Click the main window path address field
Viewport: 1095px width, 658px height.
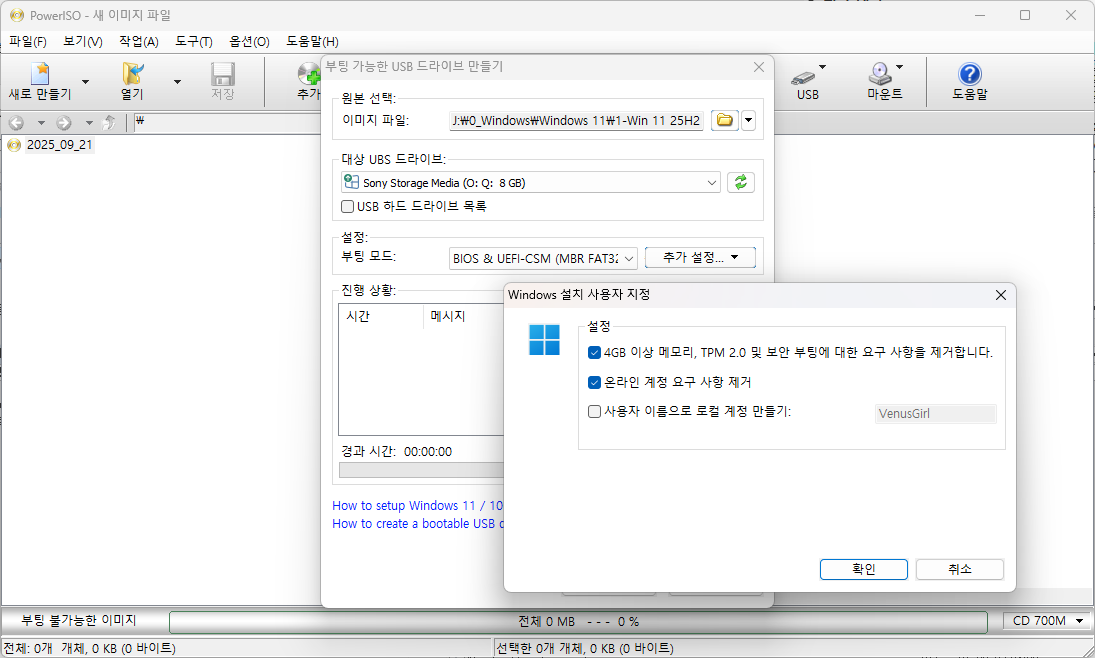coord(227,122)
